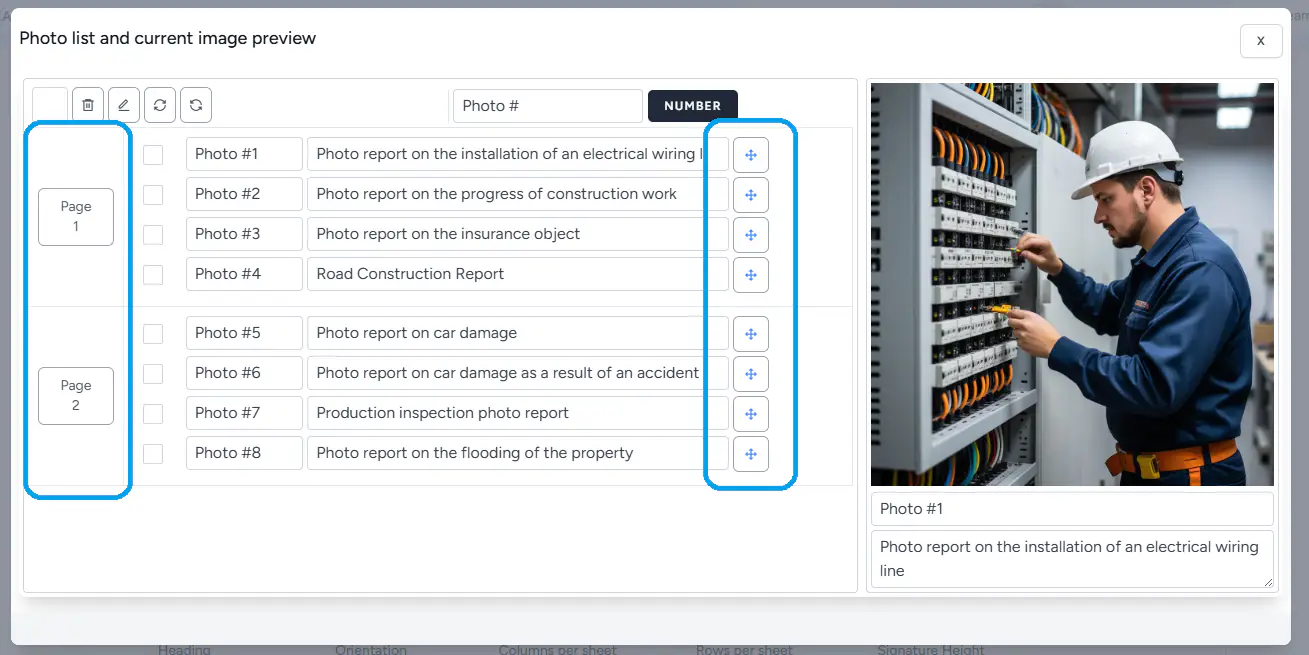The image size is (1309, 655).
Task: Click the move handle for Photo #6
Action: coord(751,374)
